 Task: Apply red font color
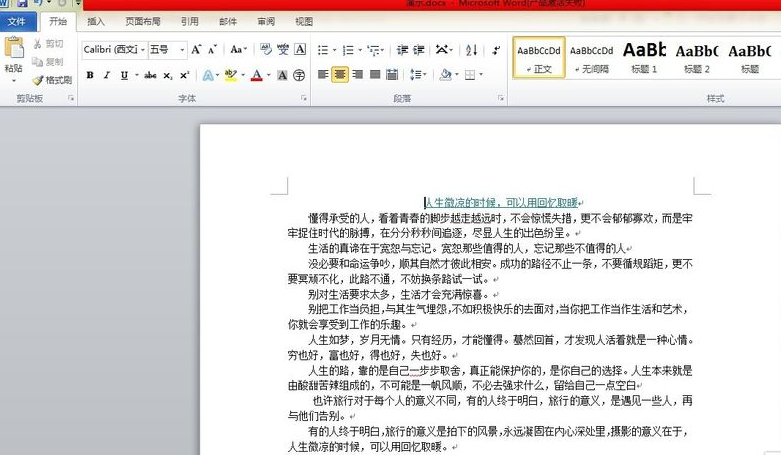coord(257,75)
